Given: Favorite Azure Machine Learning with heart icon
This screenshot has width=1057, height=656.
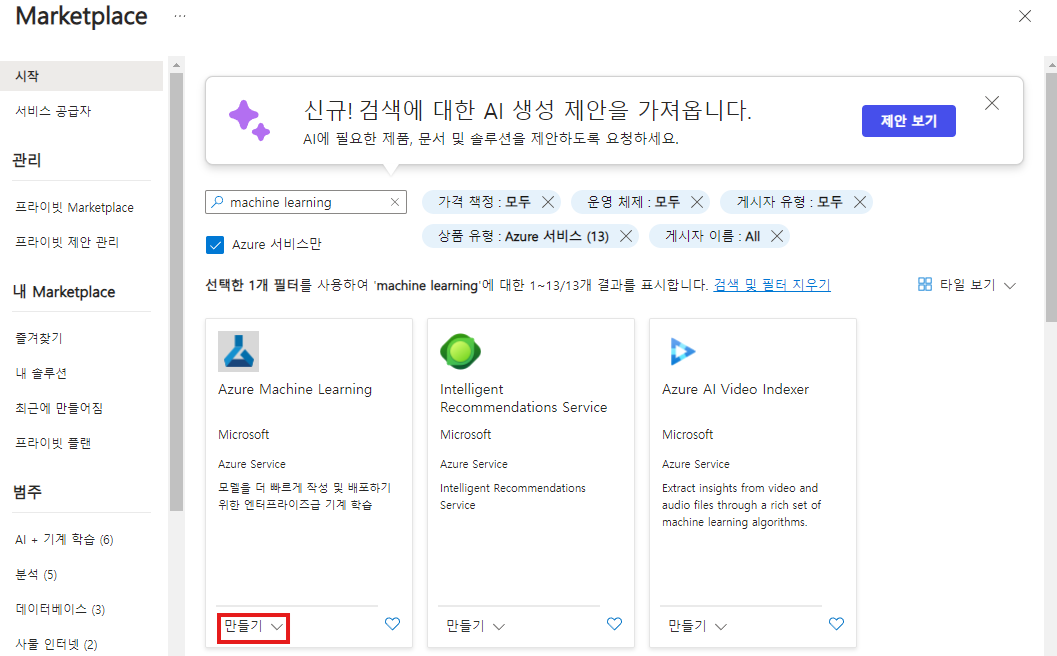Looking at the screenshot, I should (392, 624).
